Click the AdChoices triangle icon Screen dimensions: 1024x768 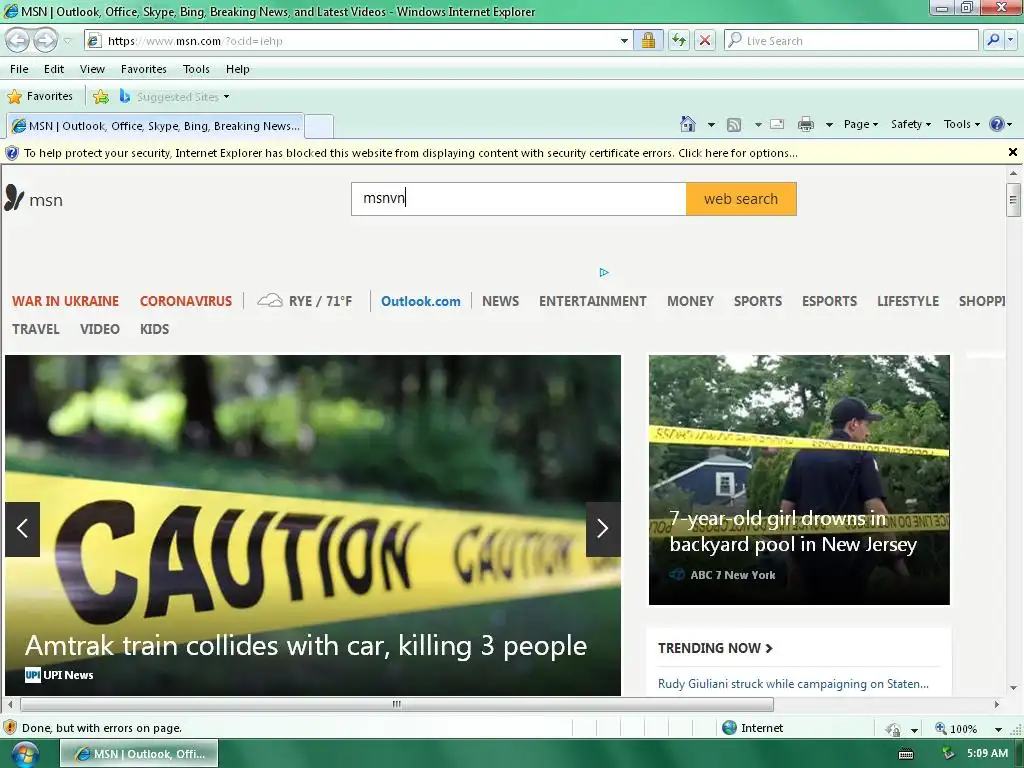pos(604,272)
